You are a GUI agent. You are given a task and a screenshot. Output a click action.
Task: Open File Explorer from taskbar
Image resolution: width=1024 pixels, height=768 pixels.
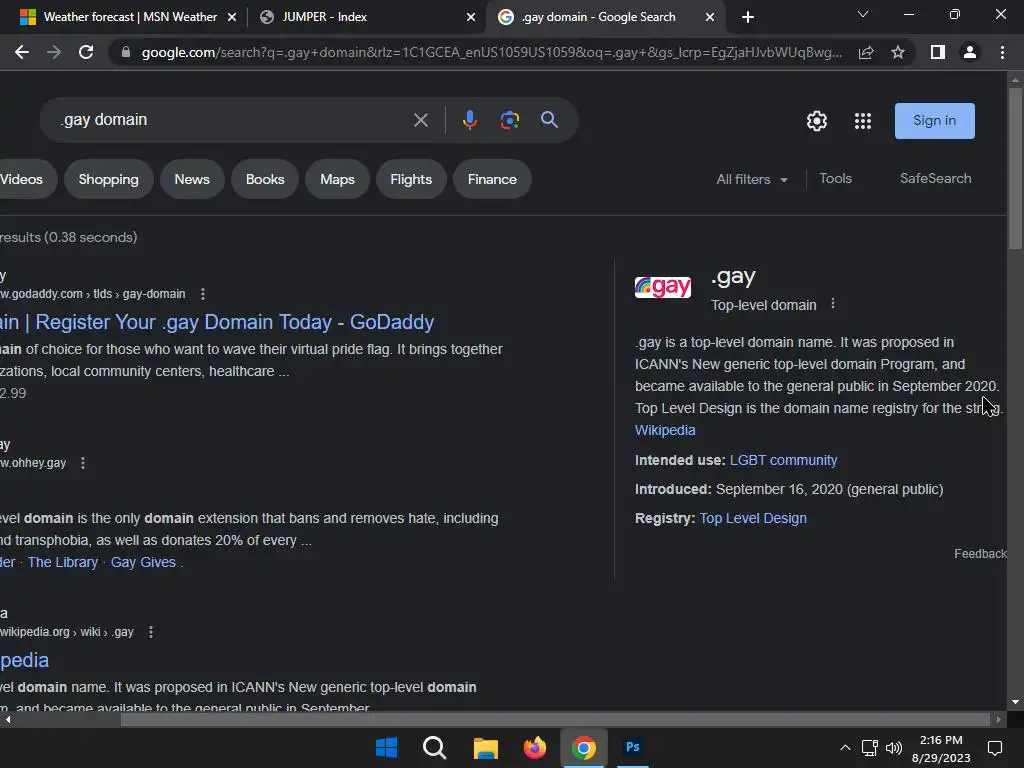coord(485,748)
